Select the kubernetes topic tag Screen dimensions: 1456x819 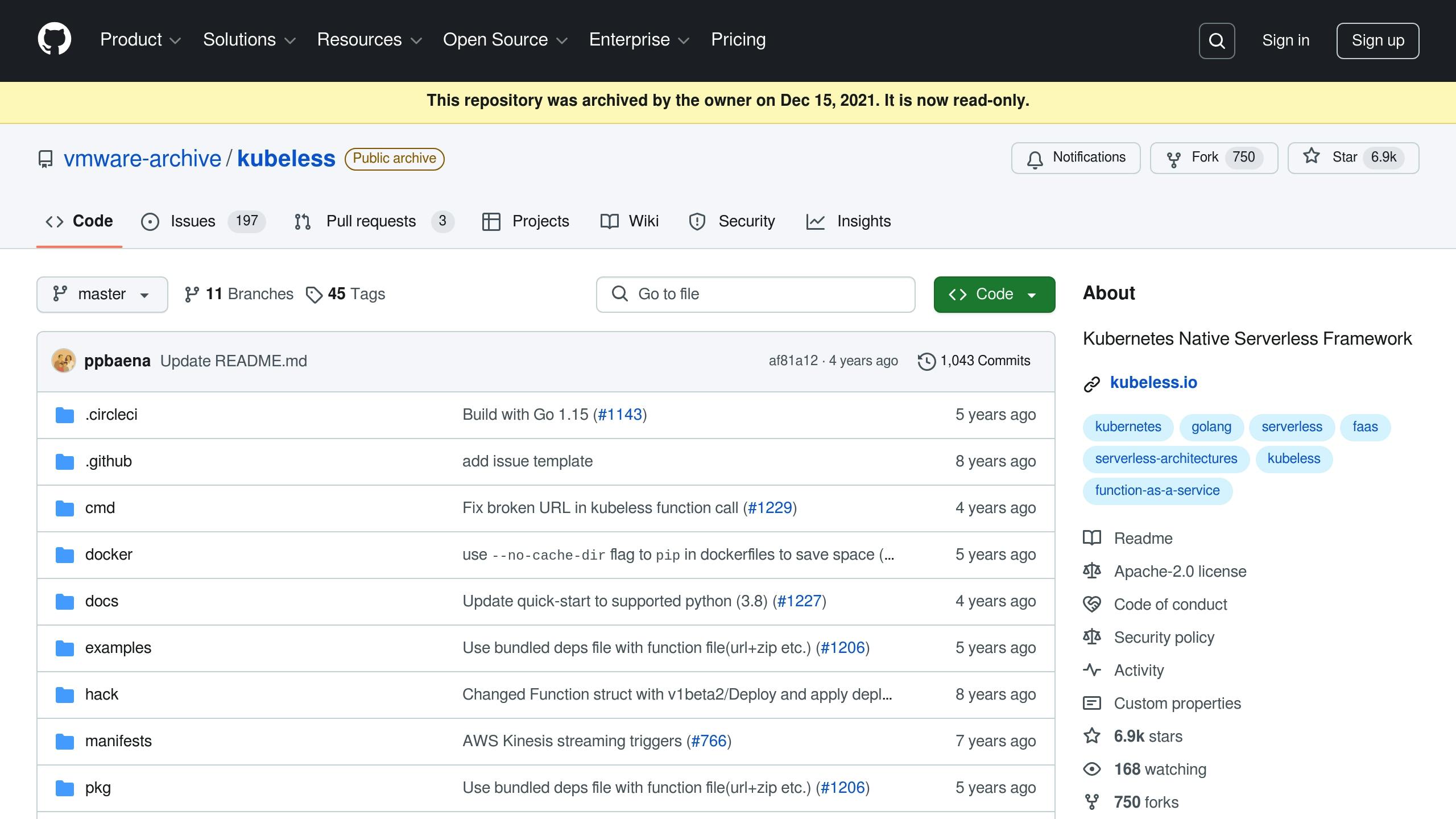[1128, 427]
